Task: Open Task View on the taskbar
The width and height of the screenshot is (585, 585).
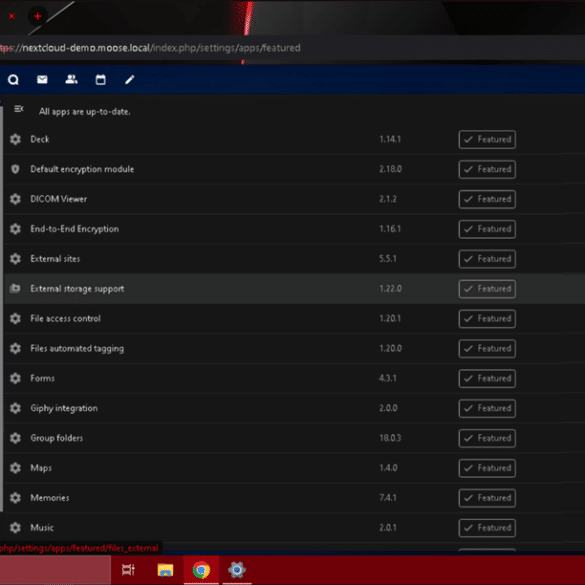Action: (x=128, y=570)
